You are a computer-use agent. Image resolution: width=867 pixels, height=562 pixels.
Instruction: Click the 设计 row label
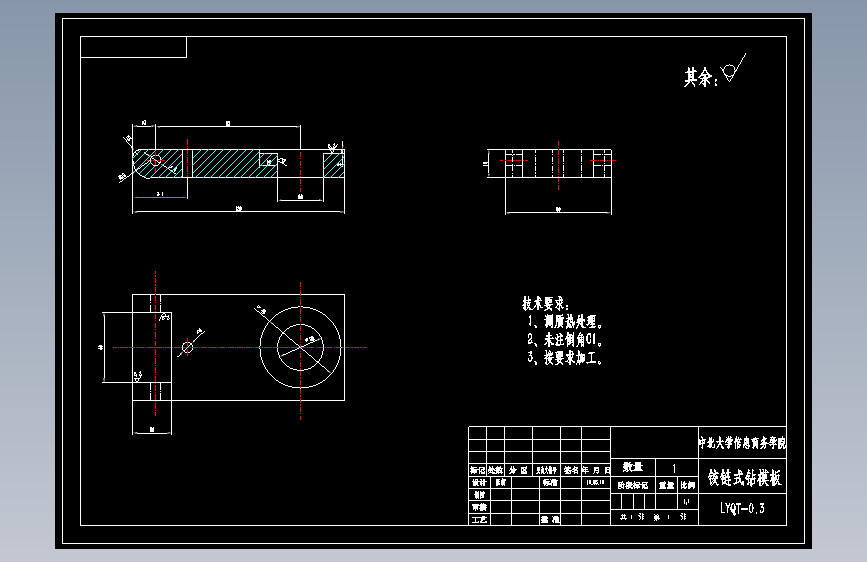(x=479, y=482)
